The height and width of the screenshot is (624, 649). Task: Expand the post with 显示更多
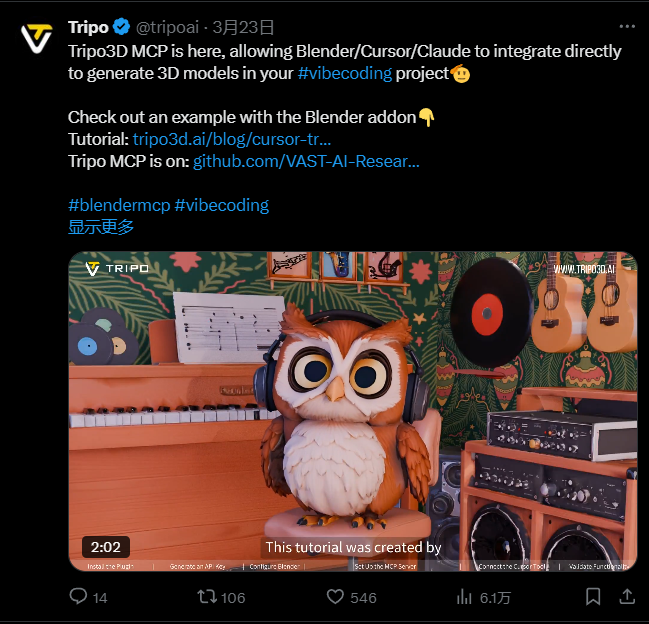[x=101, y=227]
